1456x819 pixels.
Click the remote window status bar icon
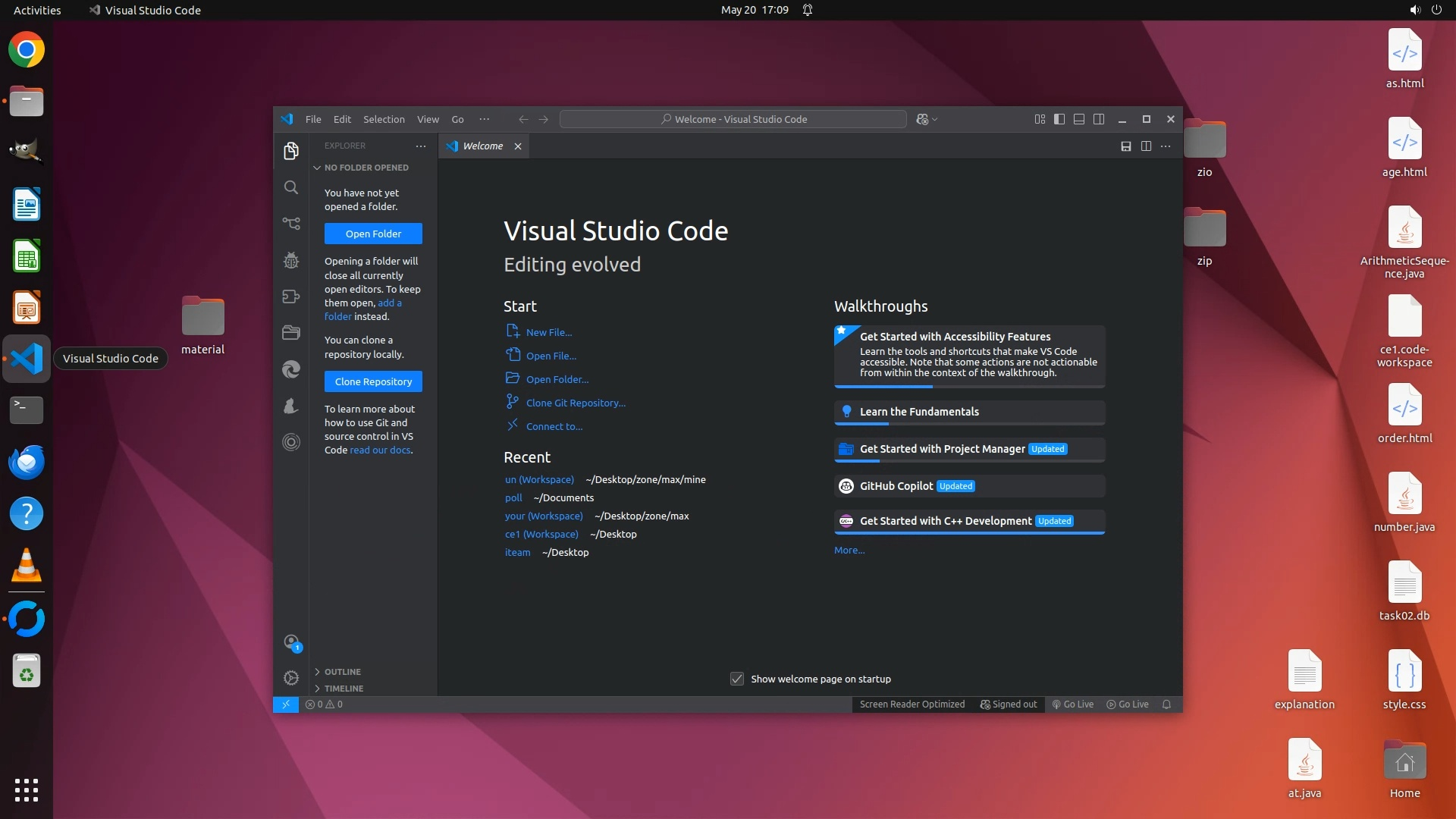(286, 704)
